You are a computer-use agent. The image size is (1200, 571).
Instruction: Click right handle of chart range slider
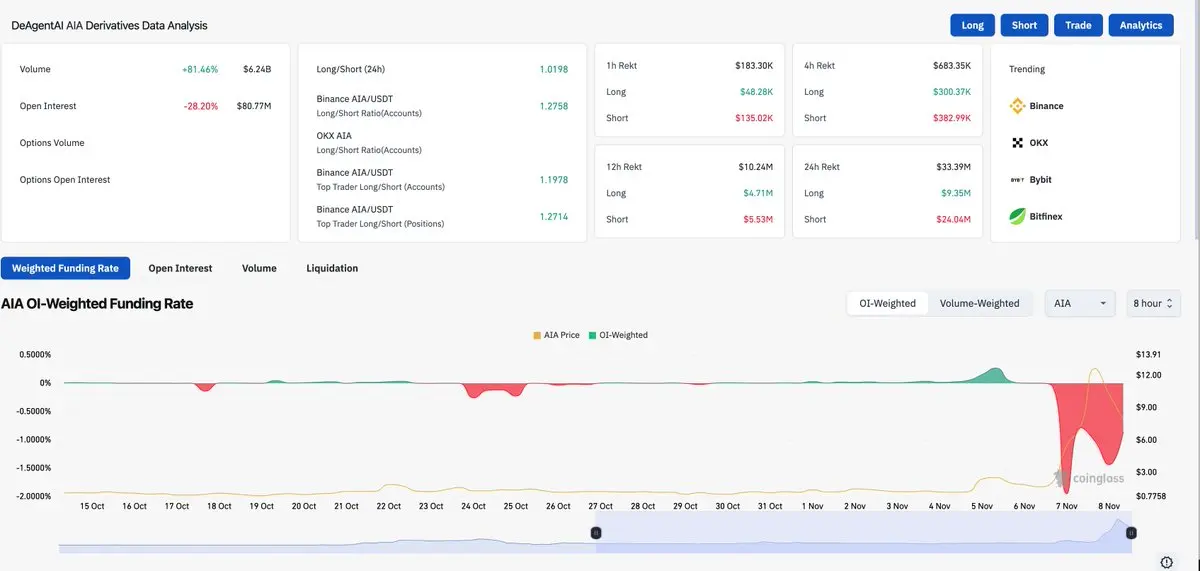(x=1131, y=534)
